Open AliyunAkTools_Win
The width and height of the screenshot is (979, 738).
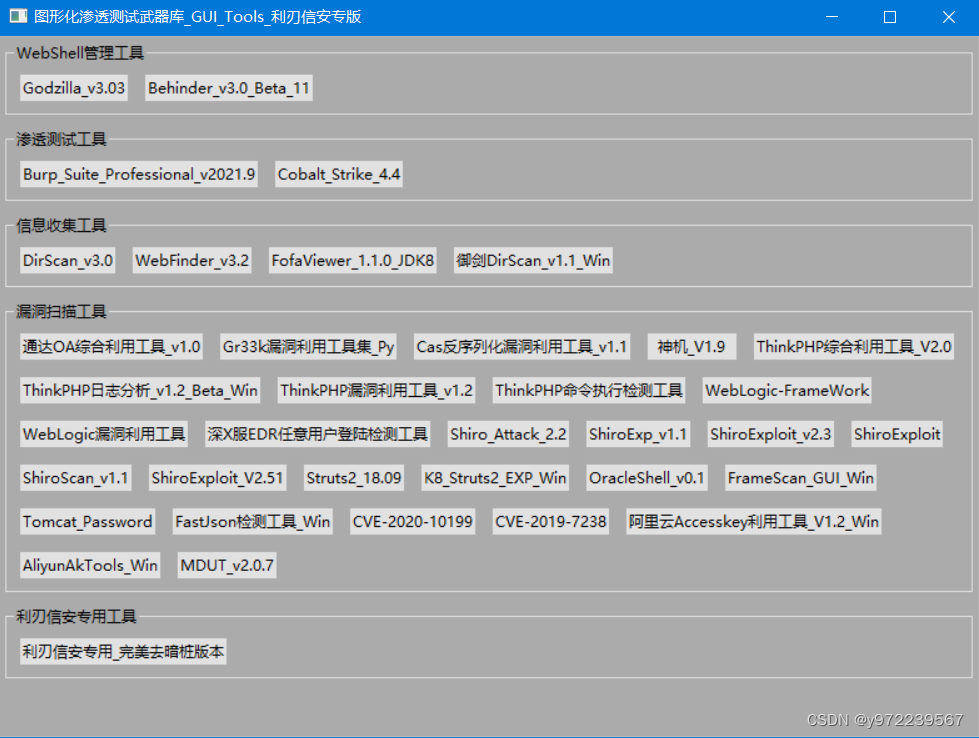90,565
